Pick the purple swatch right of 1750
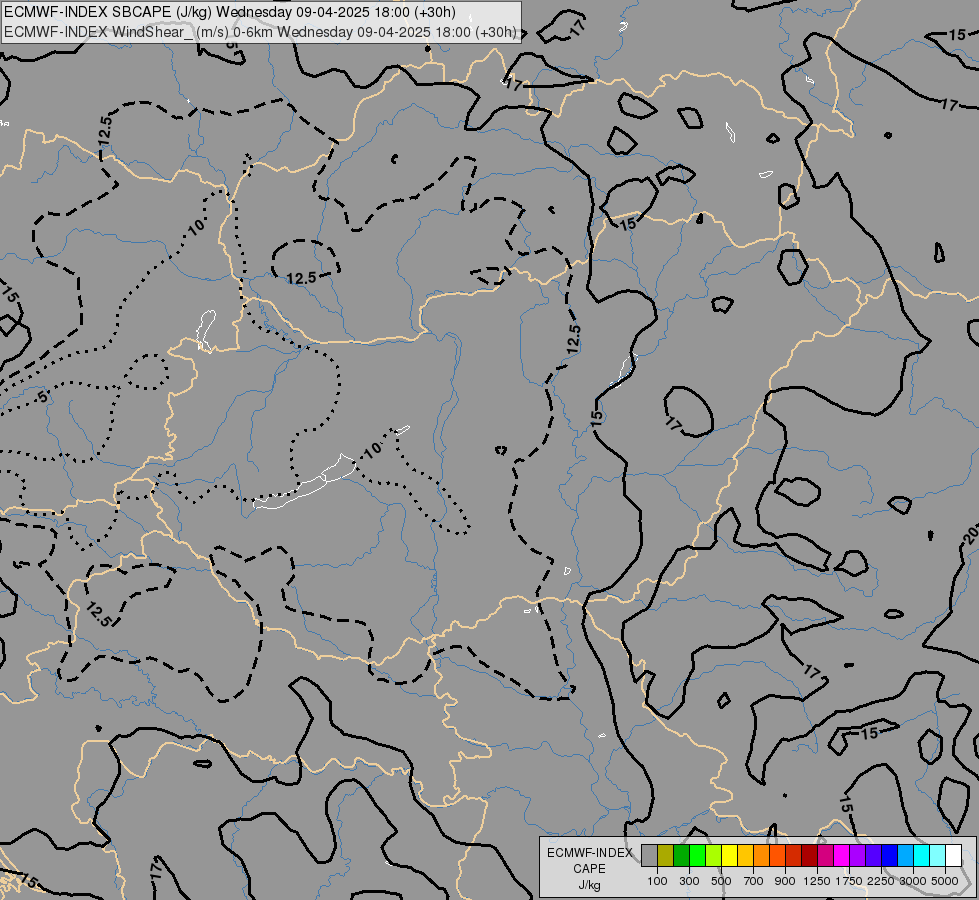The height and width of the screenshot is (900, 979). coord(857,856)
